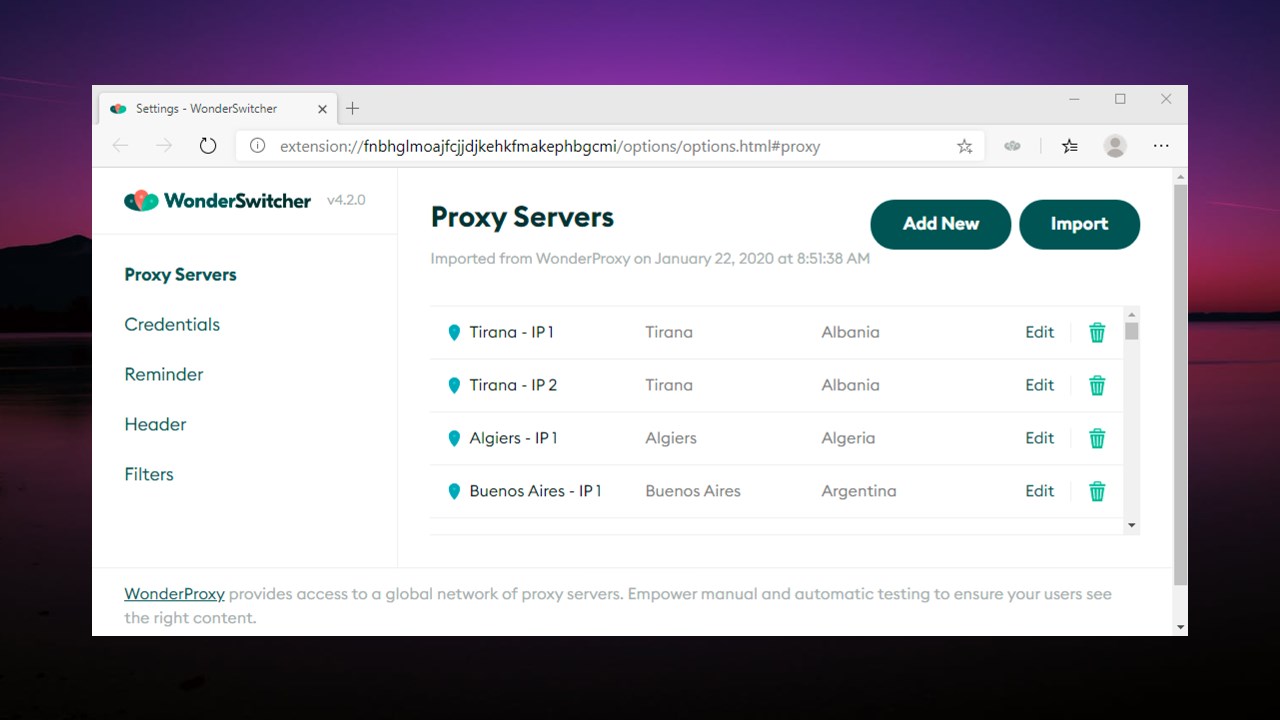
Task: Delete the Buenos Aires - IP 1 proxy
Action: tap(1097, 492)
